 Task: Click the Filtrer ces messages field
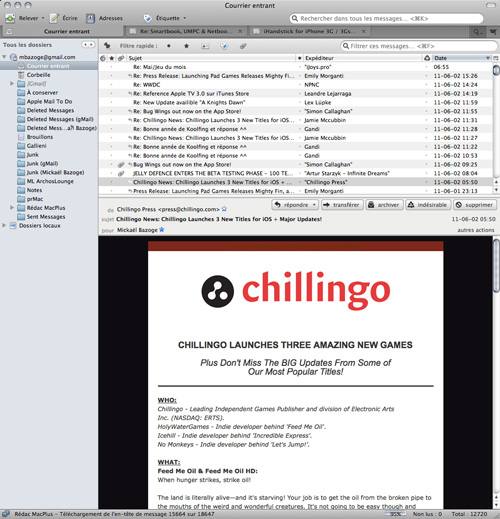coord(419,46)
